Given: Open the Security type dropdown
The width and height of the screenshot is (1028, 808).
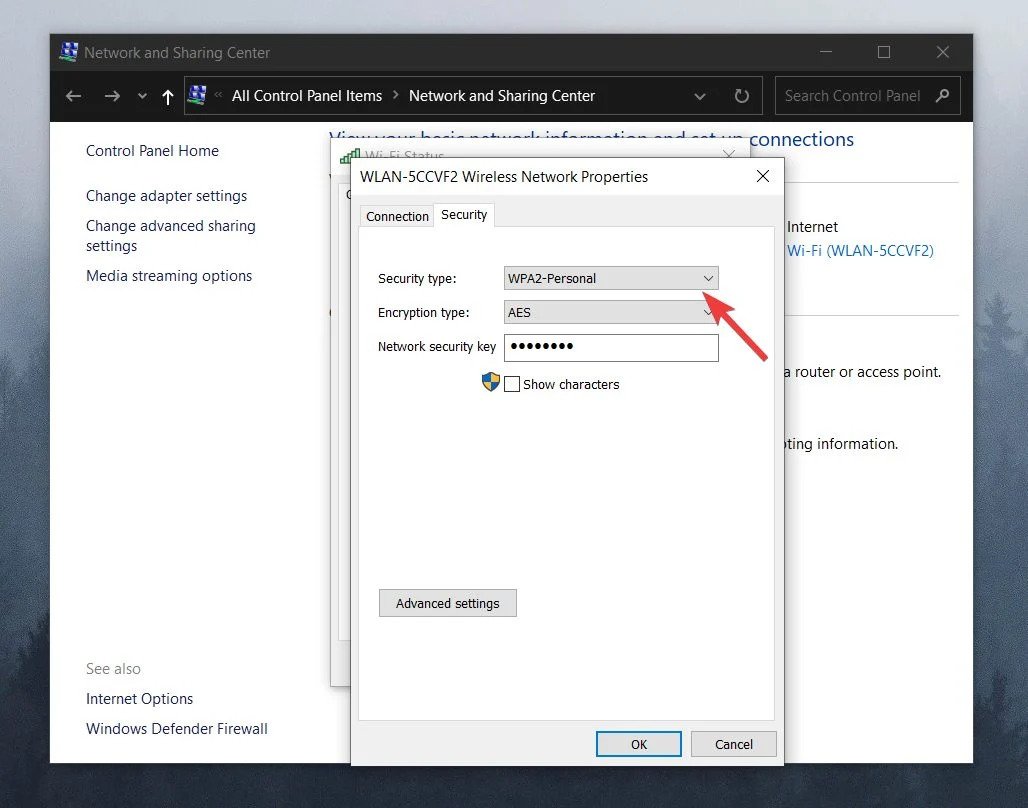Looking at the screenshot, I should tap(611, 278).
